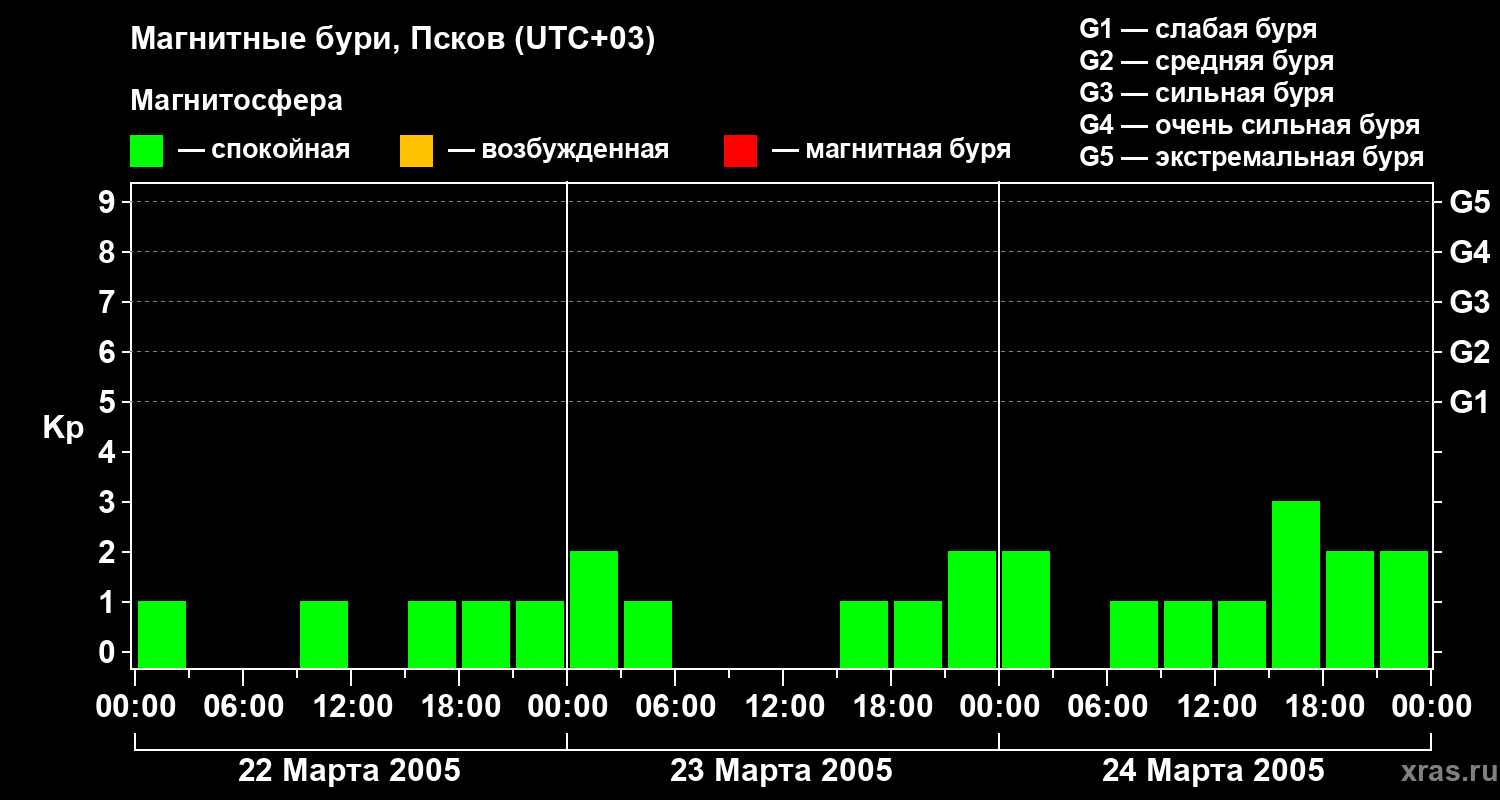1500x800 pixels.
Task: Click the 'G3 — сильная буря' legend entry
Action: (x=1206, y=93)
